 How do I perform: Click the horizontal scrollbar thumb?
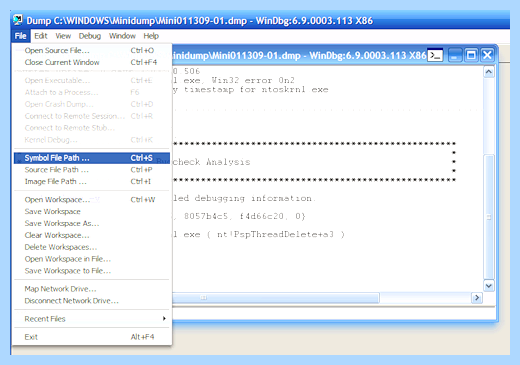(x=275, y=298)
